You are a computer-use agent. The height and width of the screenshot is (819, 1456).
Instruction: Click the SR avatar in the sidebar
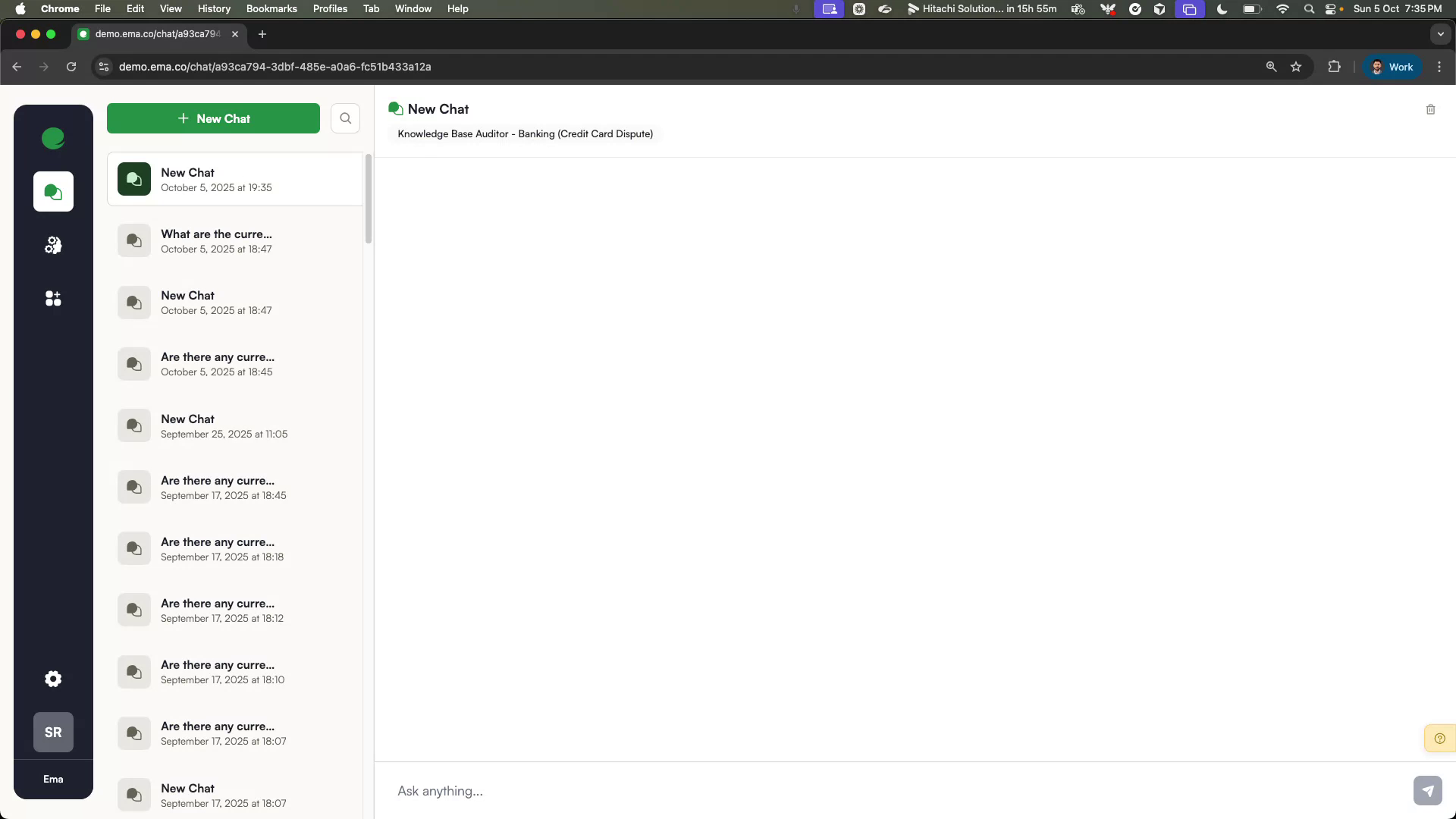point(52,732)
